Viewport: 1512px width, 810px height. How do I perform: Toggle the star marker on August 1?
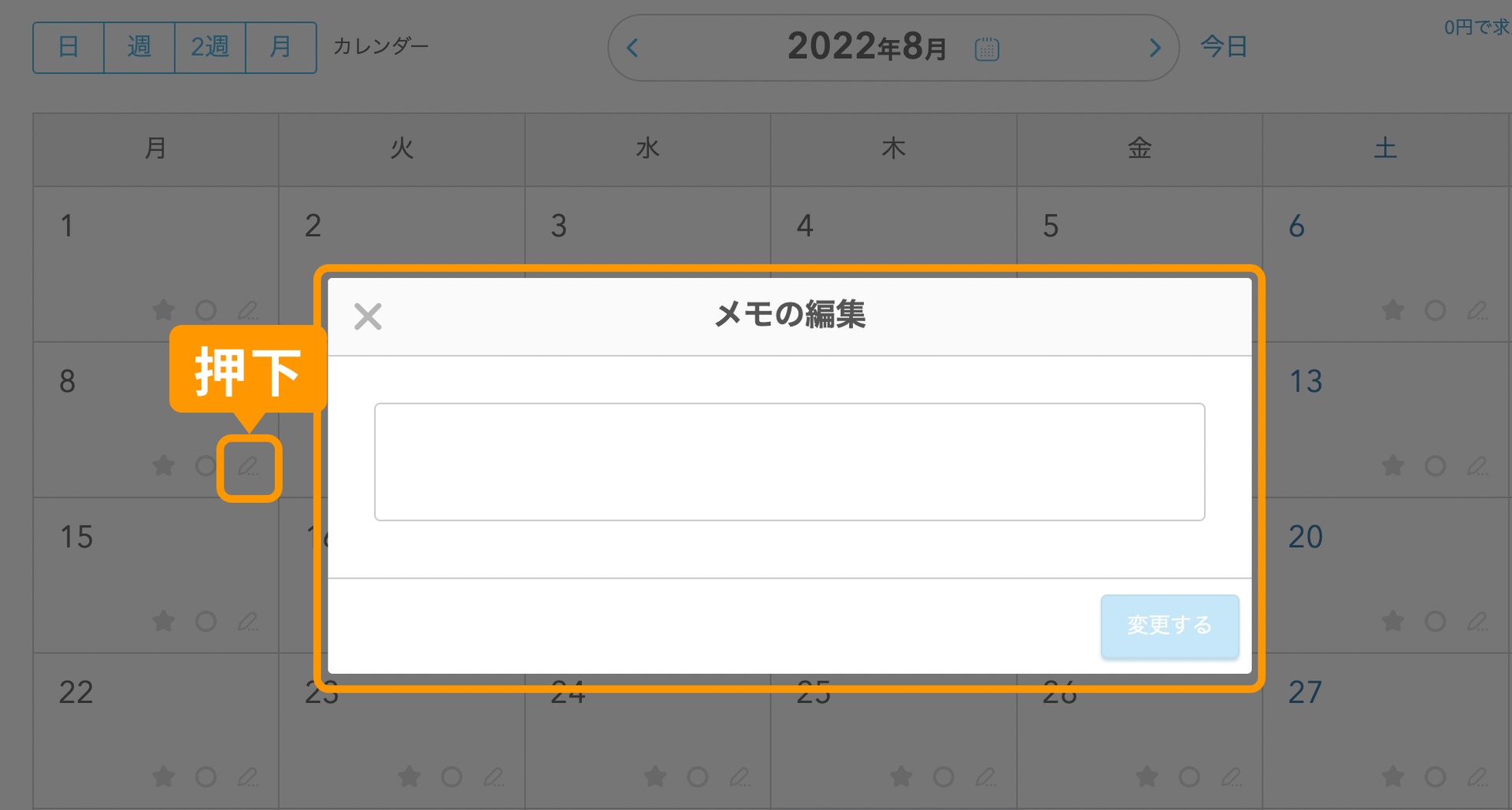[164, 310]
